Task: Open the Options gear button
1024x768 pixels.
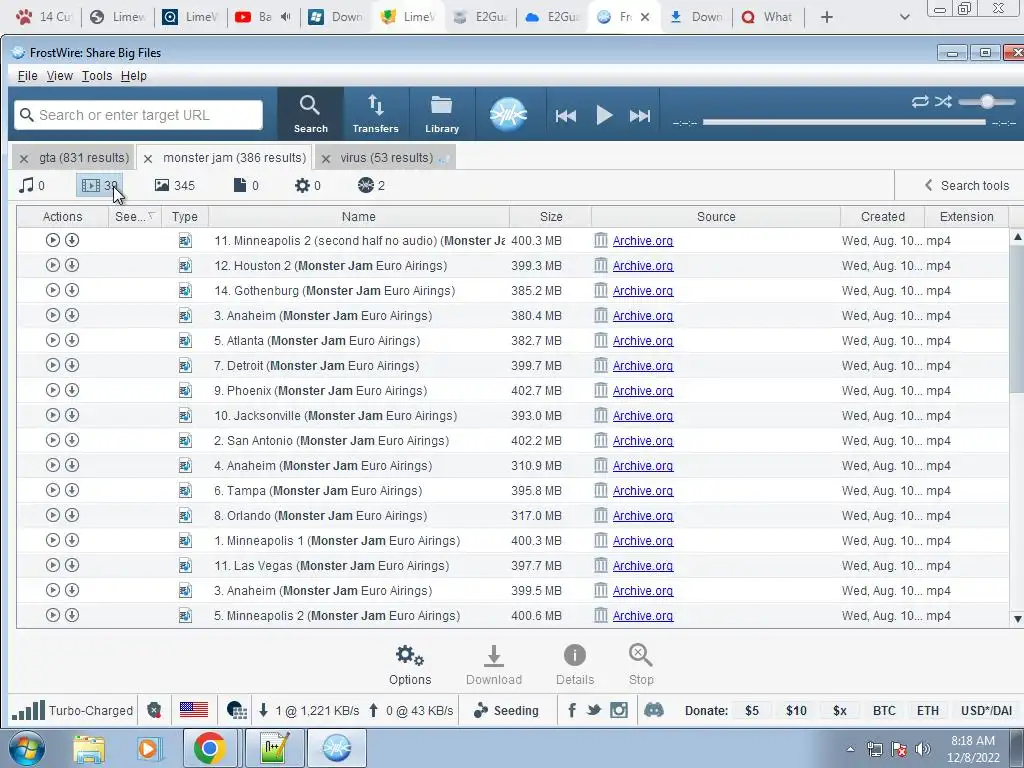Action: [x=410, y=665]
